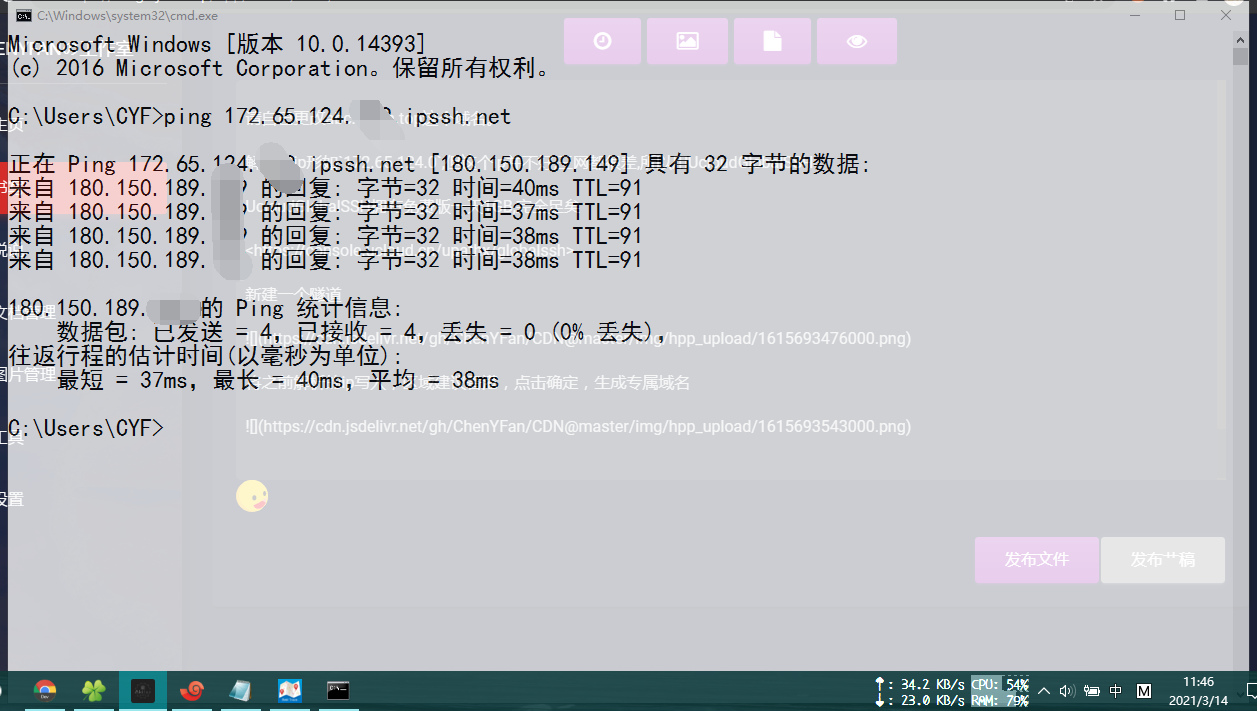1257x711 pixels.
Task: Click the yellow emoji face icon
Action: pyautogui.click(x=252, y=496)
